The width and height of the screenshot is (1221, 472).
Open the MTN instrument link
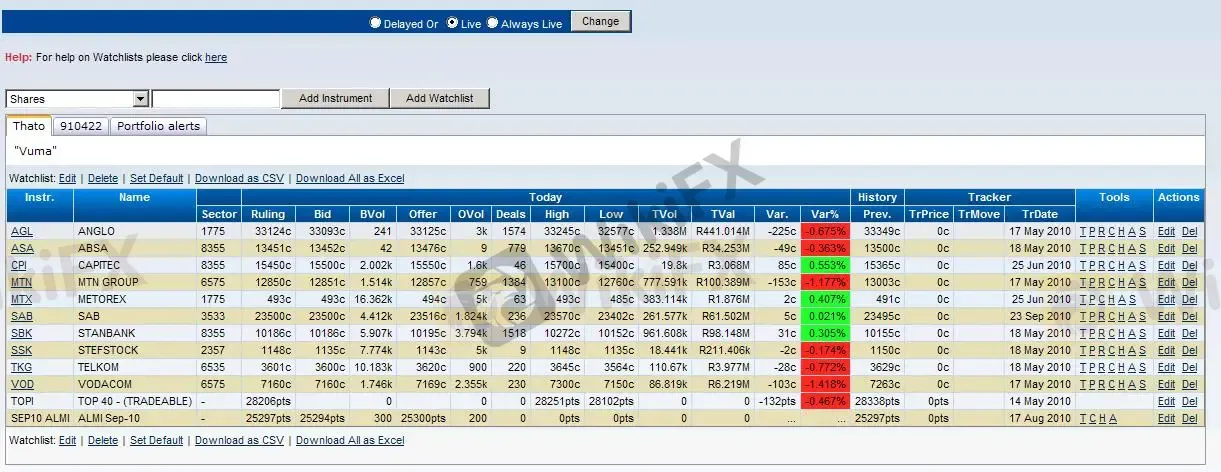pyautogui.click(x=21, y=282)
